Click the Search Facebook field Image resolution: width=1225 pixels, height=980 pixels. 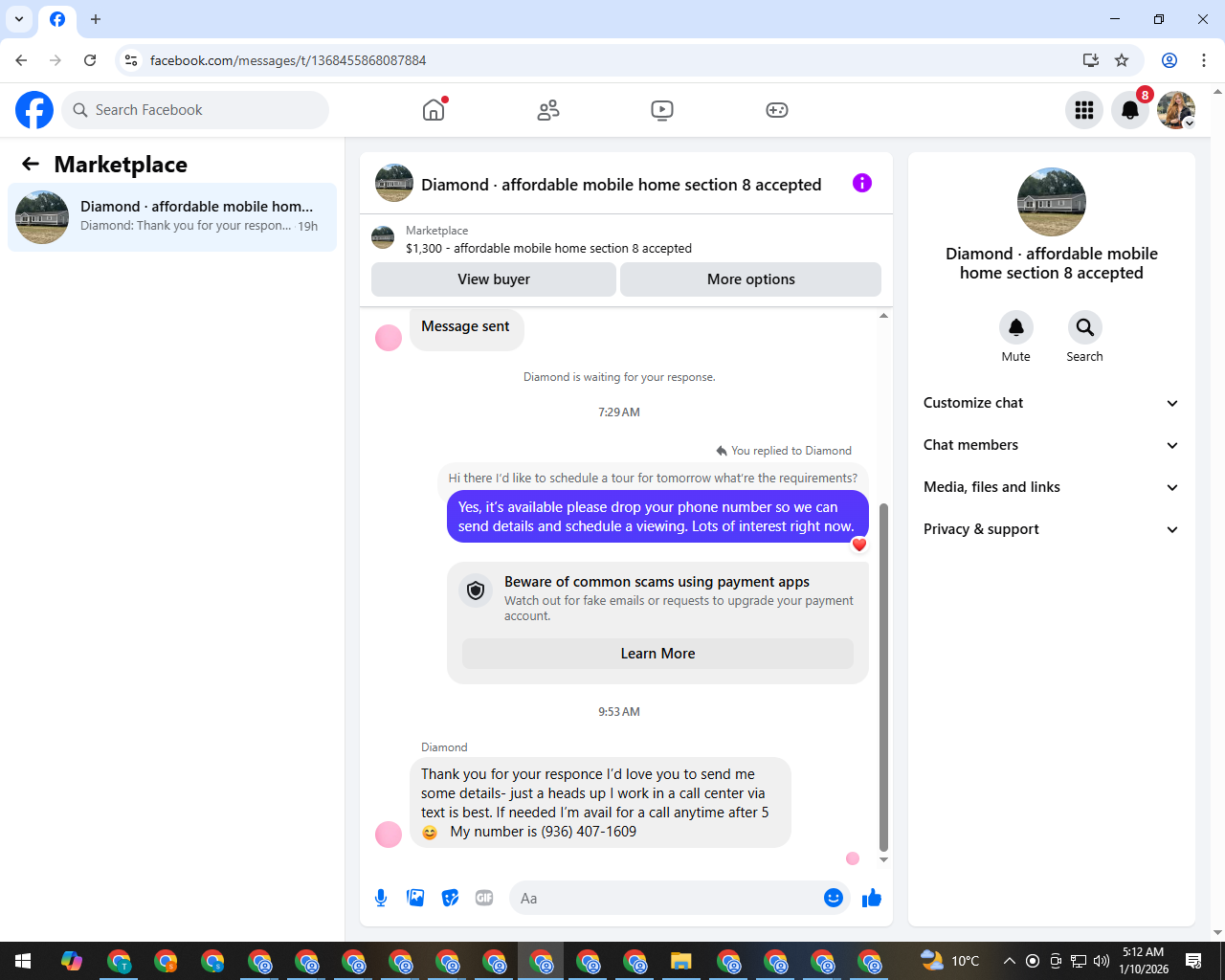click(195, 110)
